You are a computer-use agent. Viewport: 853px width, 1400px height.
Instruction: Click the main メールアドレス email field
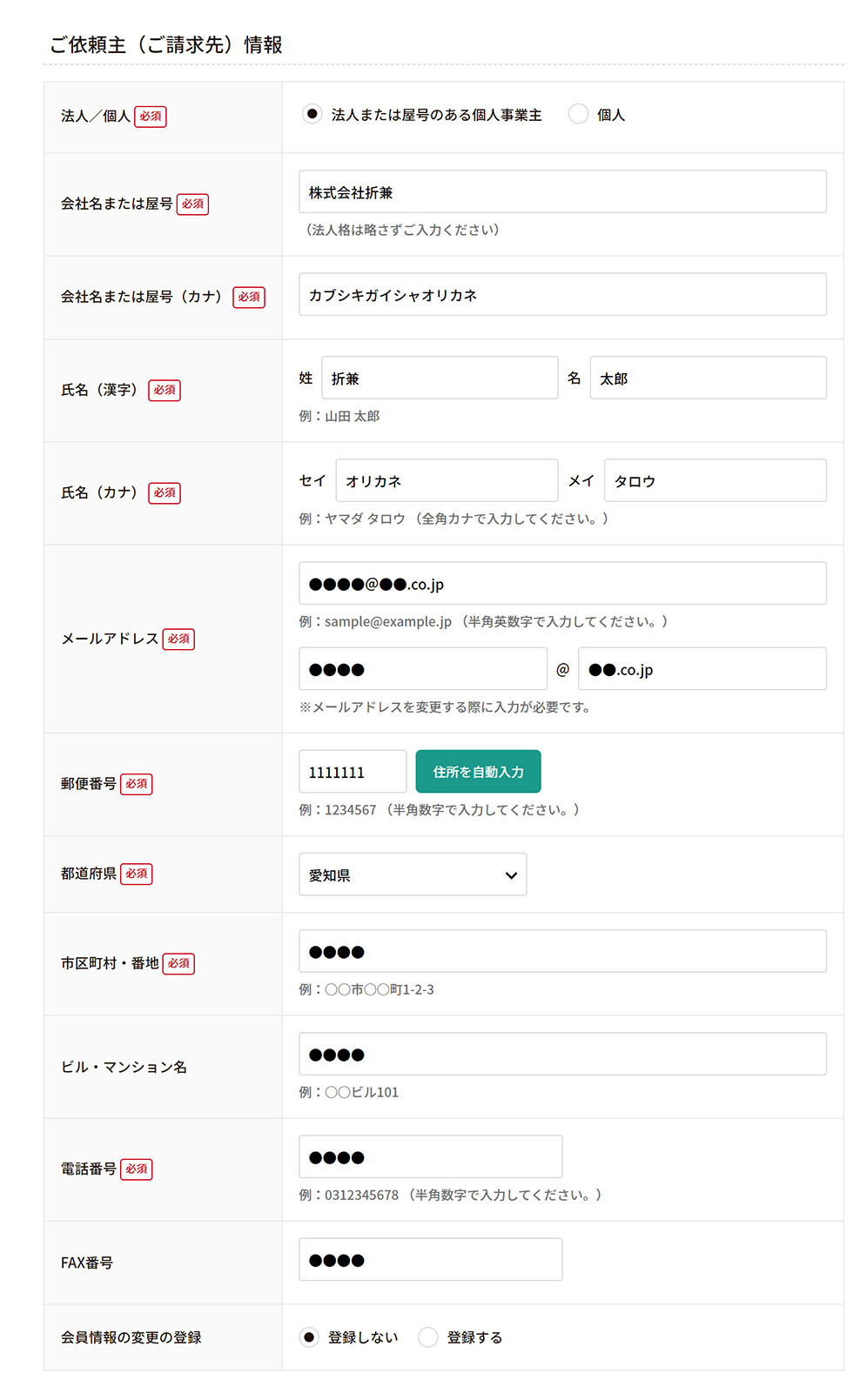[562, 584]
